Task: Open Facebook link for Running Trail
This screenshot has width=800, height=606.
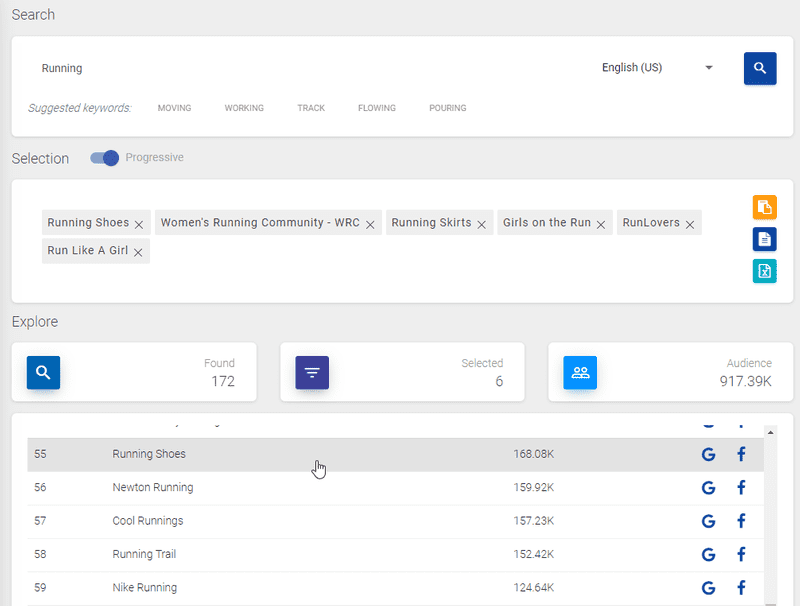Action: [x=741, y=554]
